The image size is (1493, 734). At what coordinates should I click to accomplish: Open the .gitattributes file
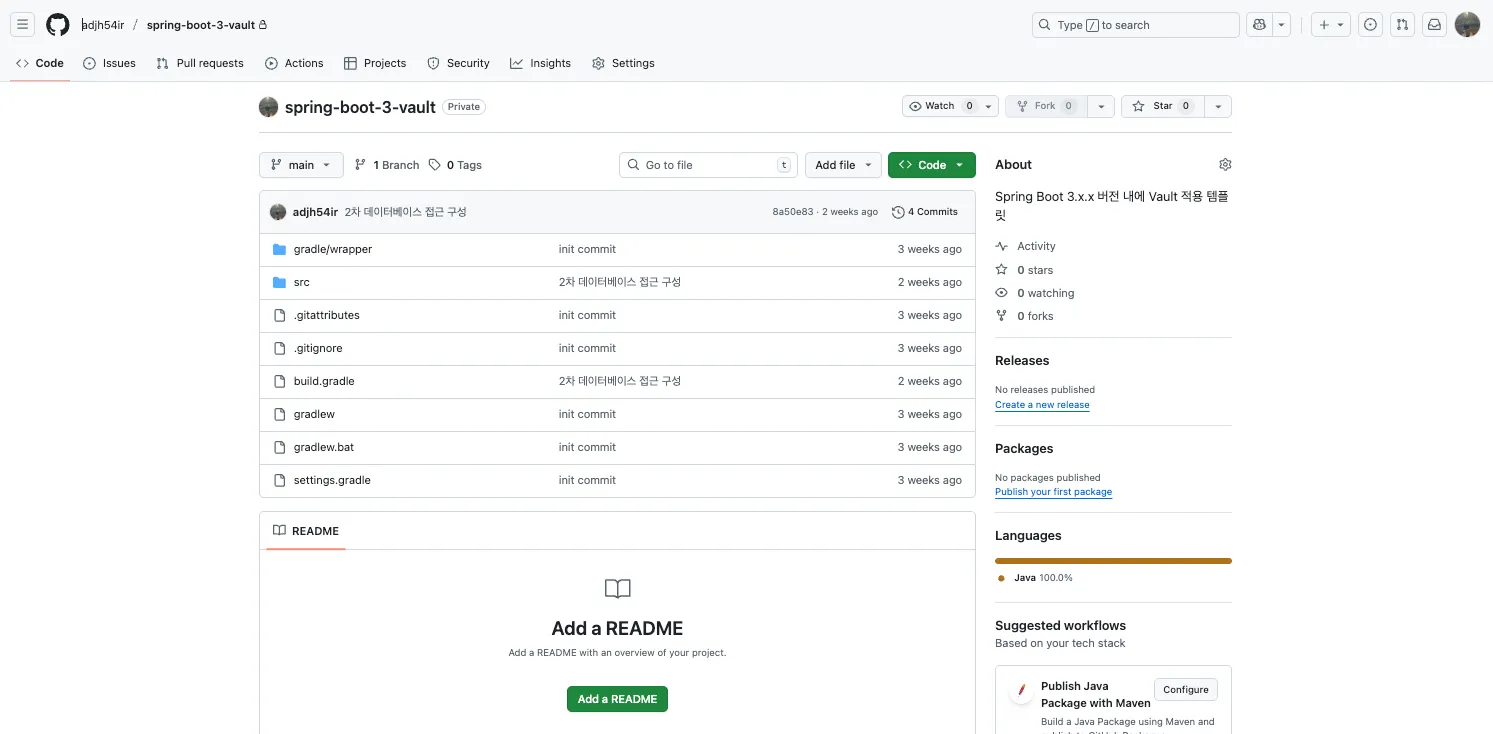tap(326, 315)
